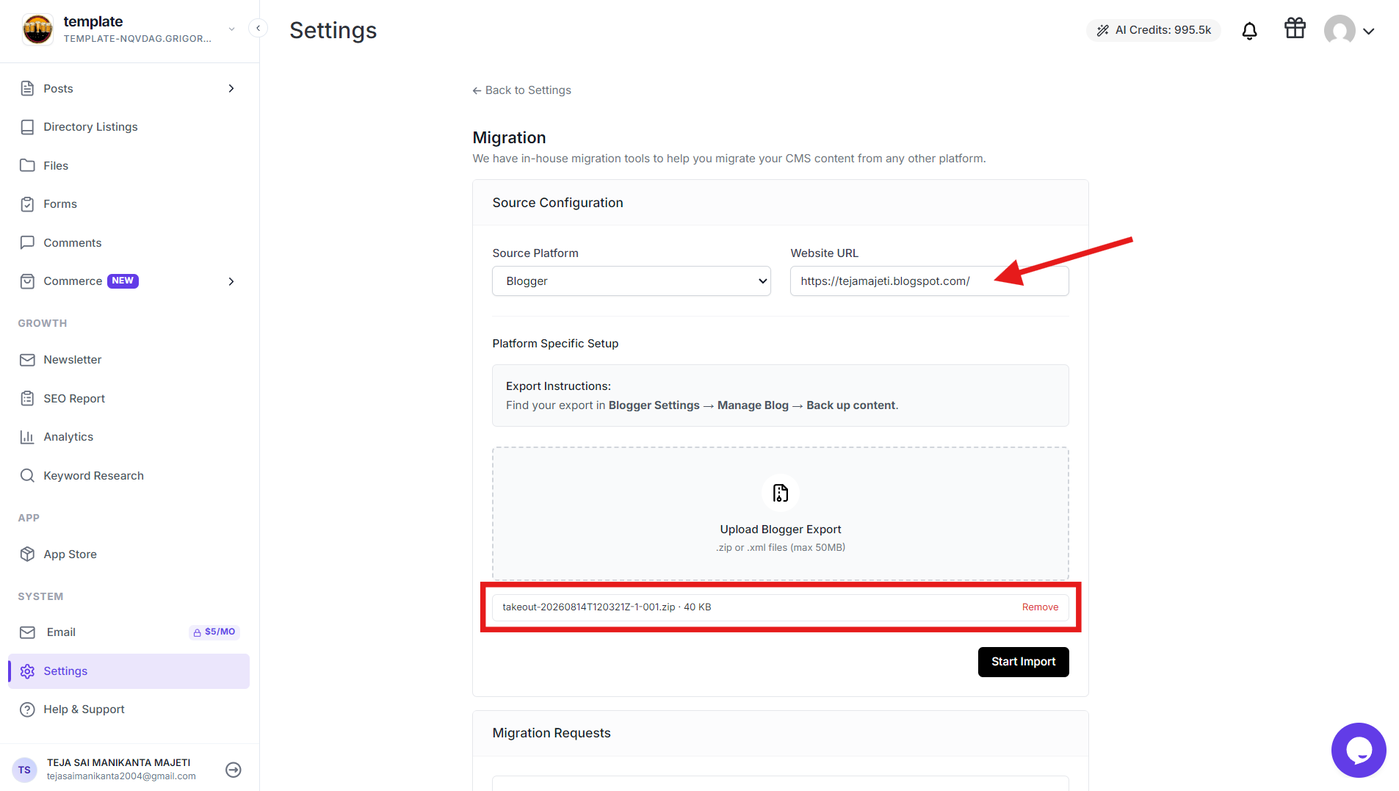The image size is (1399, 791).
Task: Open the user avatar menu
Action: pos(1348,31)
